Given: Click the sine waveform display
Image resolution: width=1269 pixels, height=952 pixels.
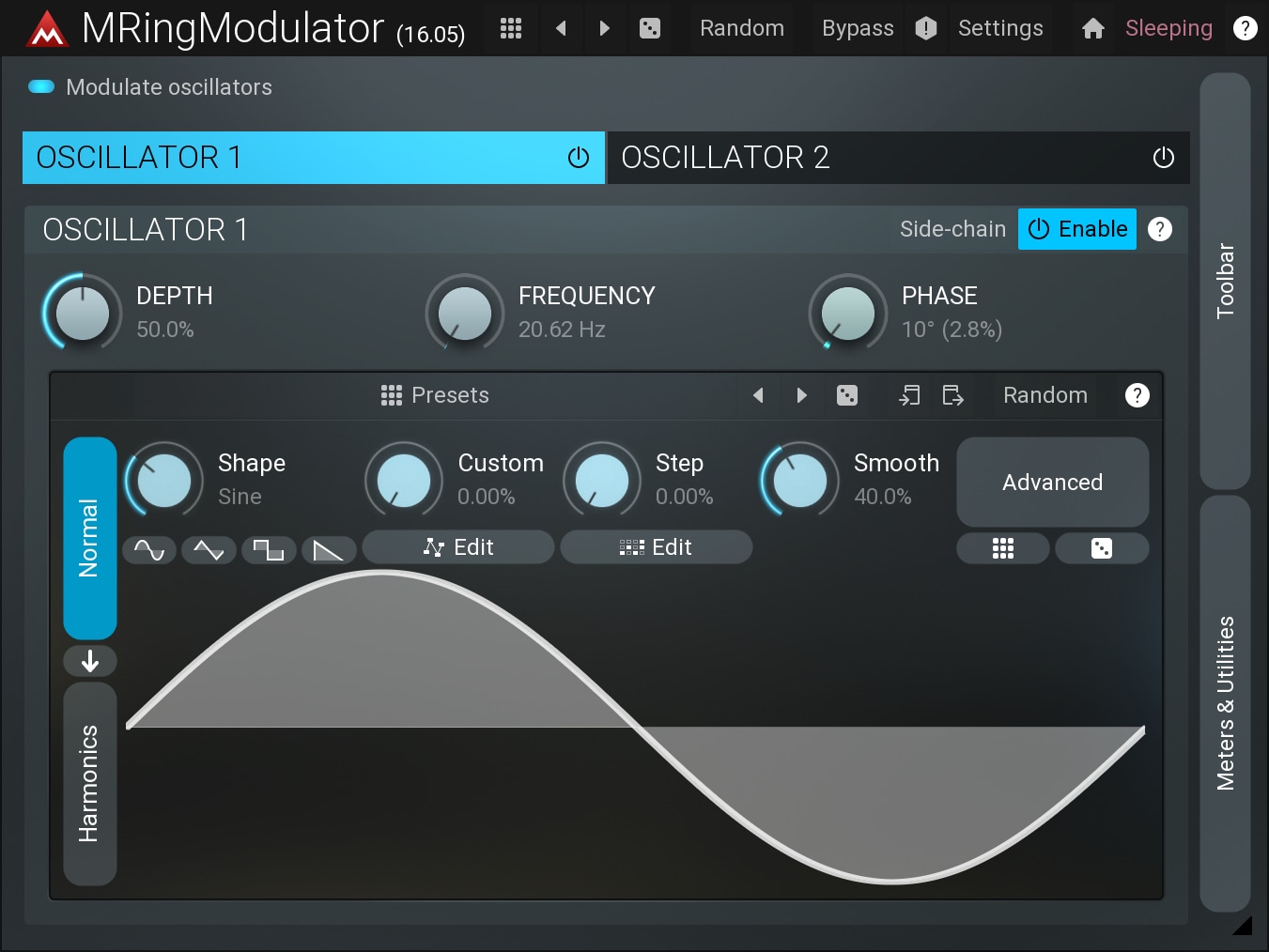Looking at the screenshot, I should coord(636,728).
